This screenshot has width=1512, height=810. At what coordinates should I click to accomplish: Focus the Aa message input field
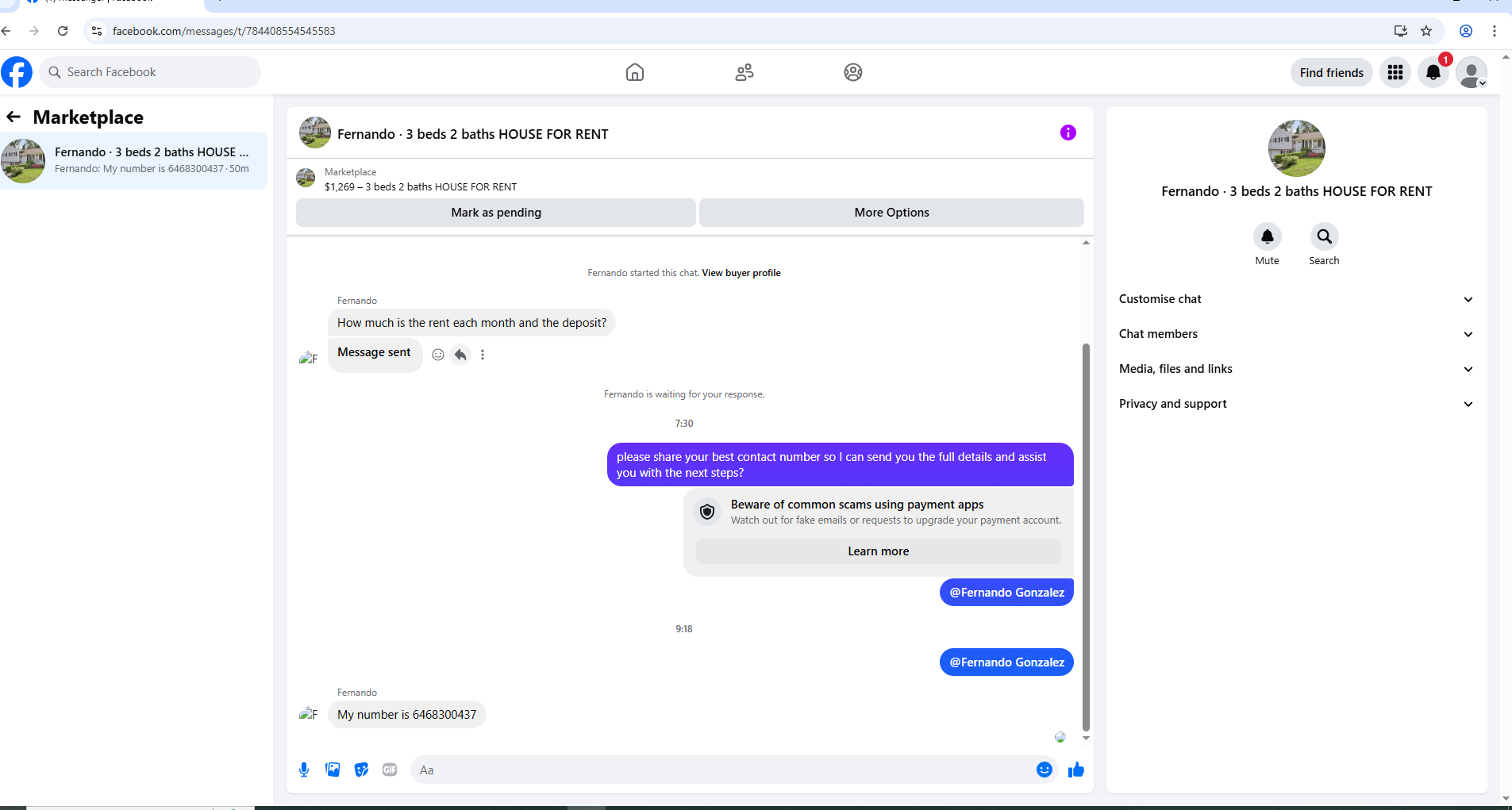722,770
